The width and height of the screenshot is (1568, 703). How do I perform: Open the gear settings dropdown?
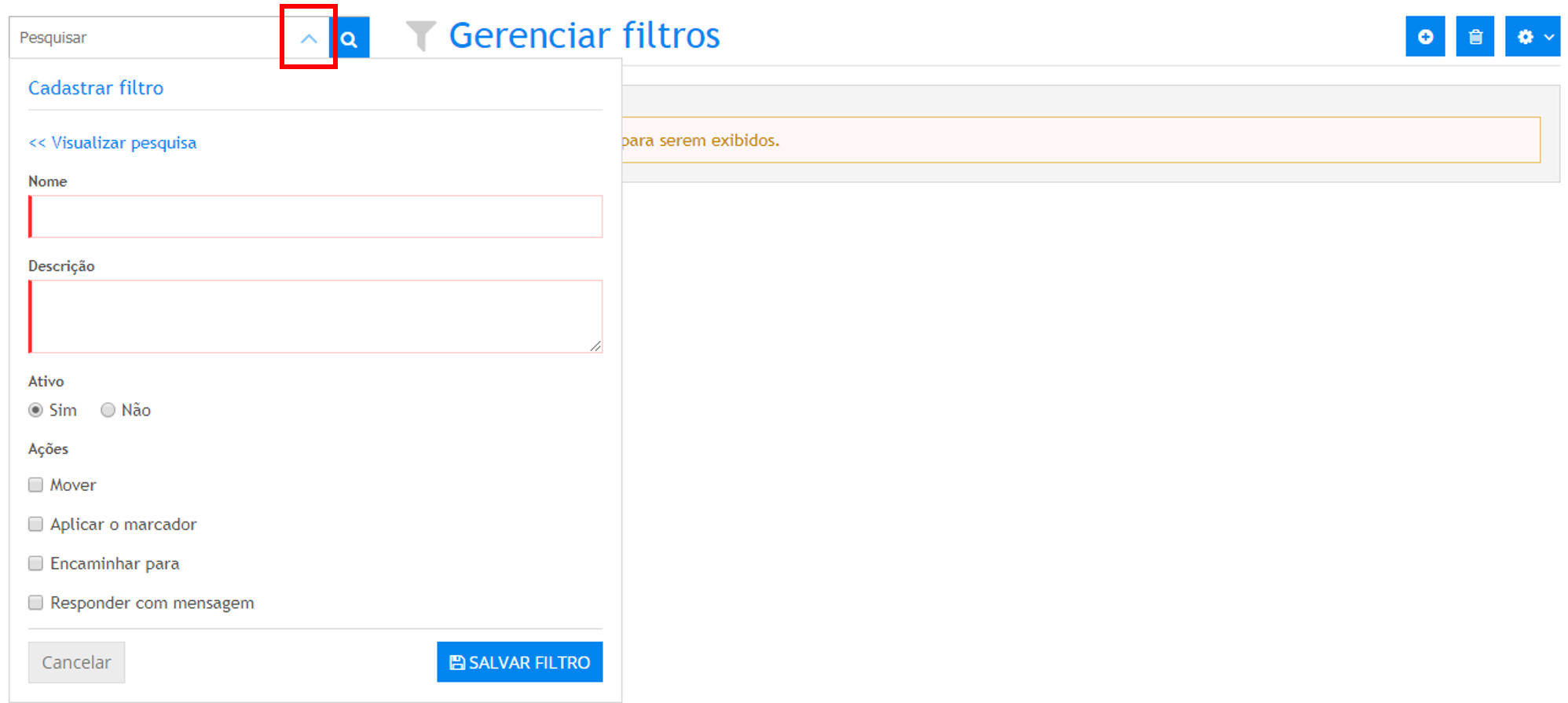pyautogui.click(x=1532, y=37)
